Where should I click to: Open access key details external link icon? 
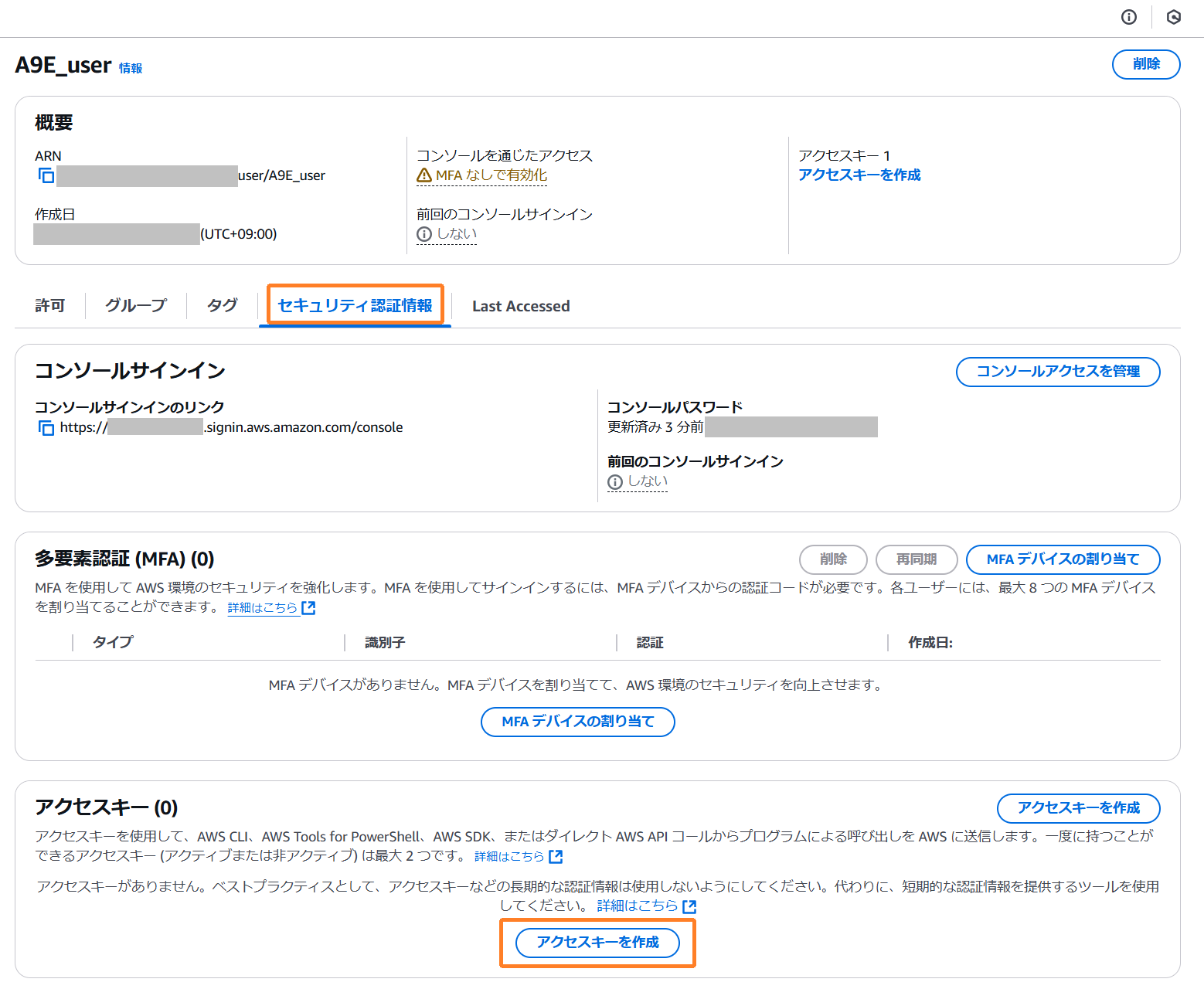556,856
